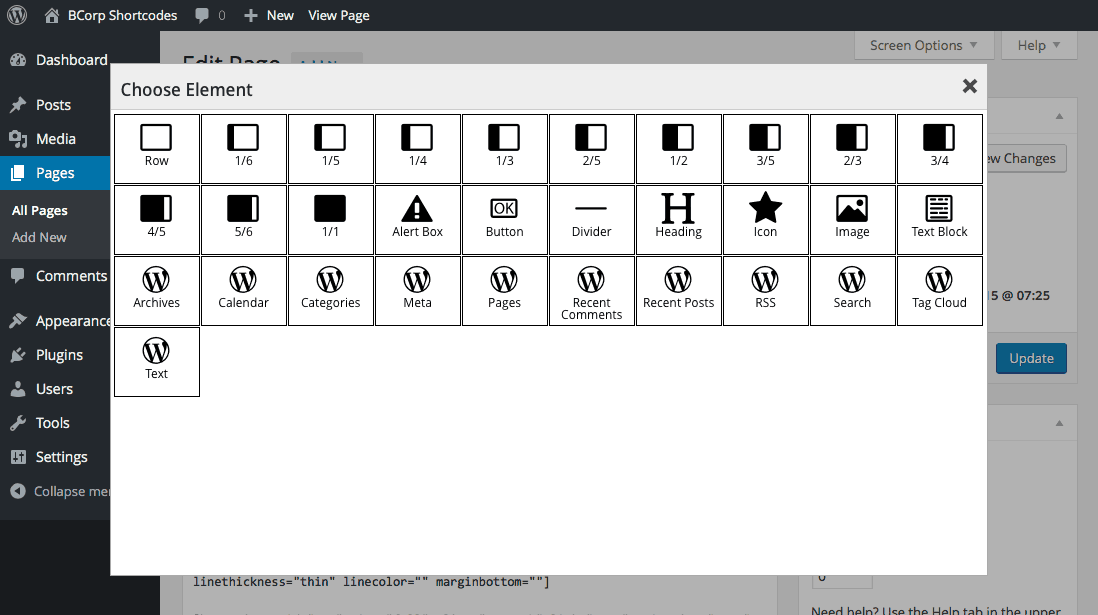
Task: Select the Row element icon
Action: point(157,148)
